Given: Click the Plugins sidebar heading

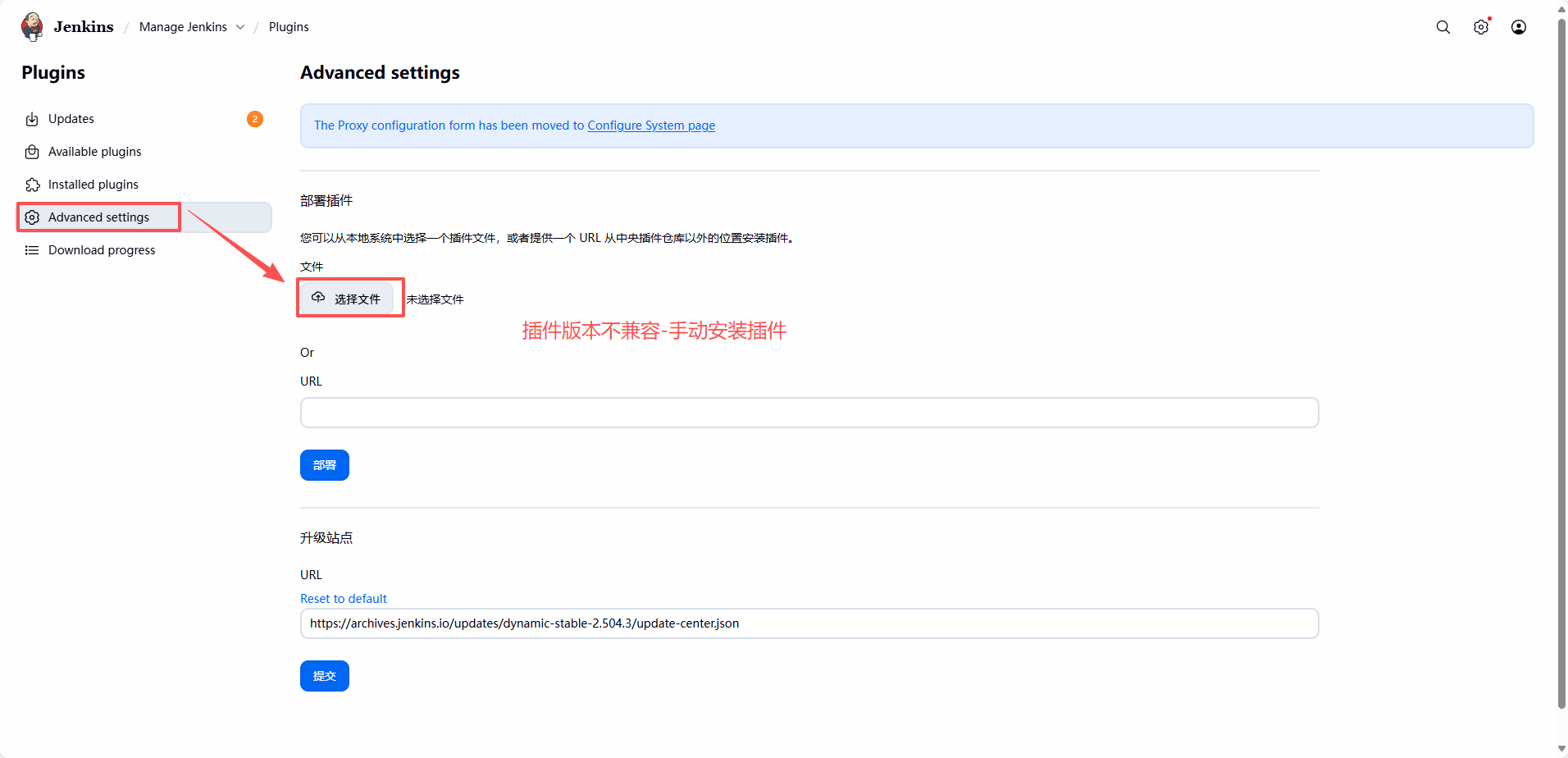Looking at the screenshot, I should [x=53, y=73].
